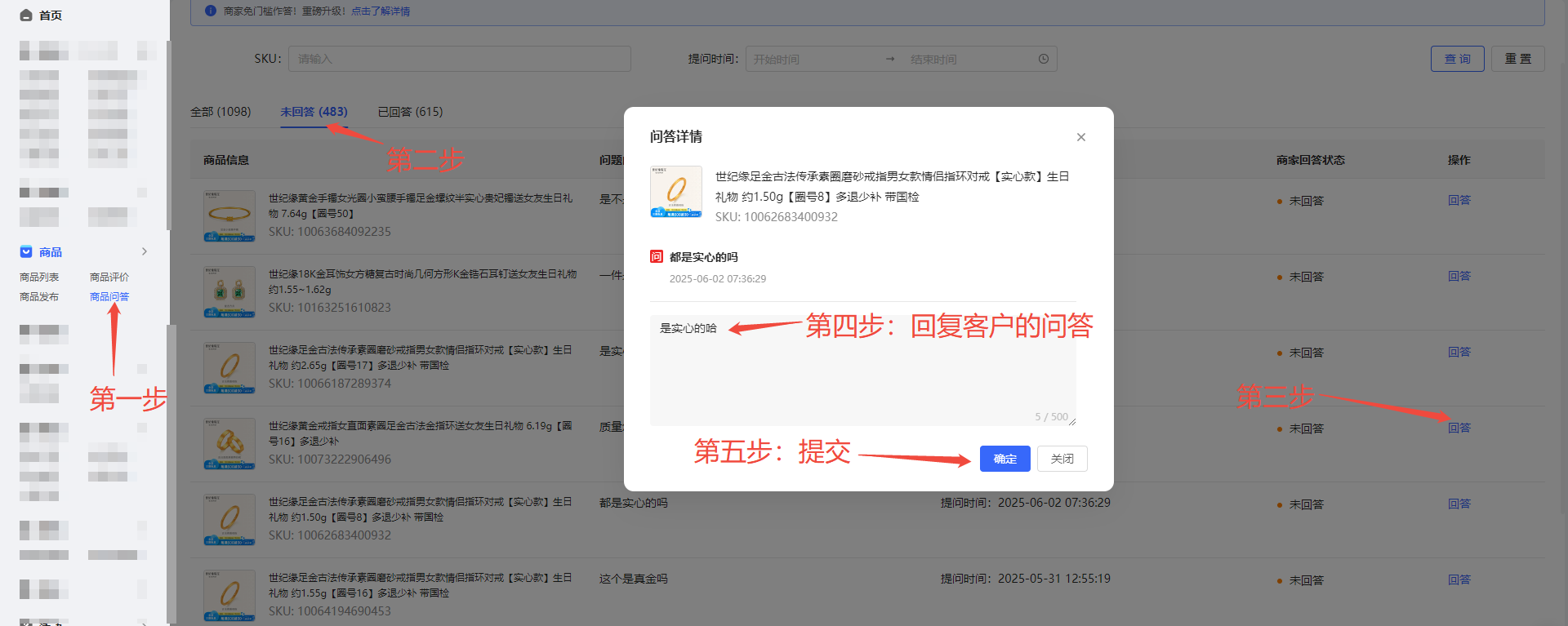Expand the 商品 menu chevron
Screen dimensions: 1568x626
(x=145, y=251)
